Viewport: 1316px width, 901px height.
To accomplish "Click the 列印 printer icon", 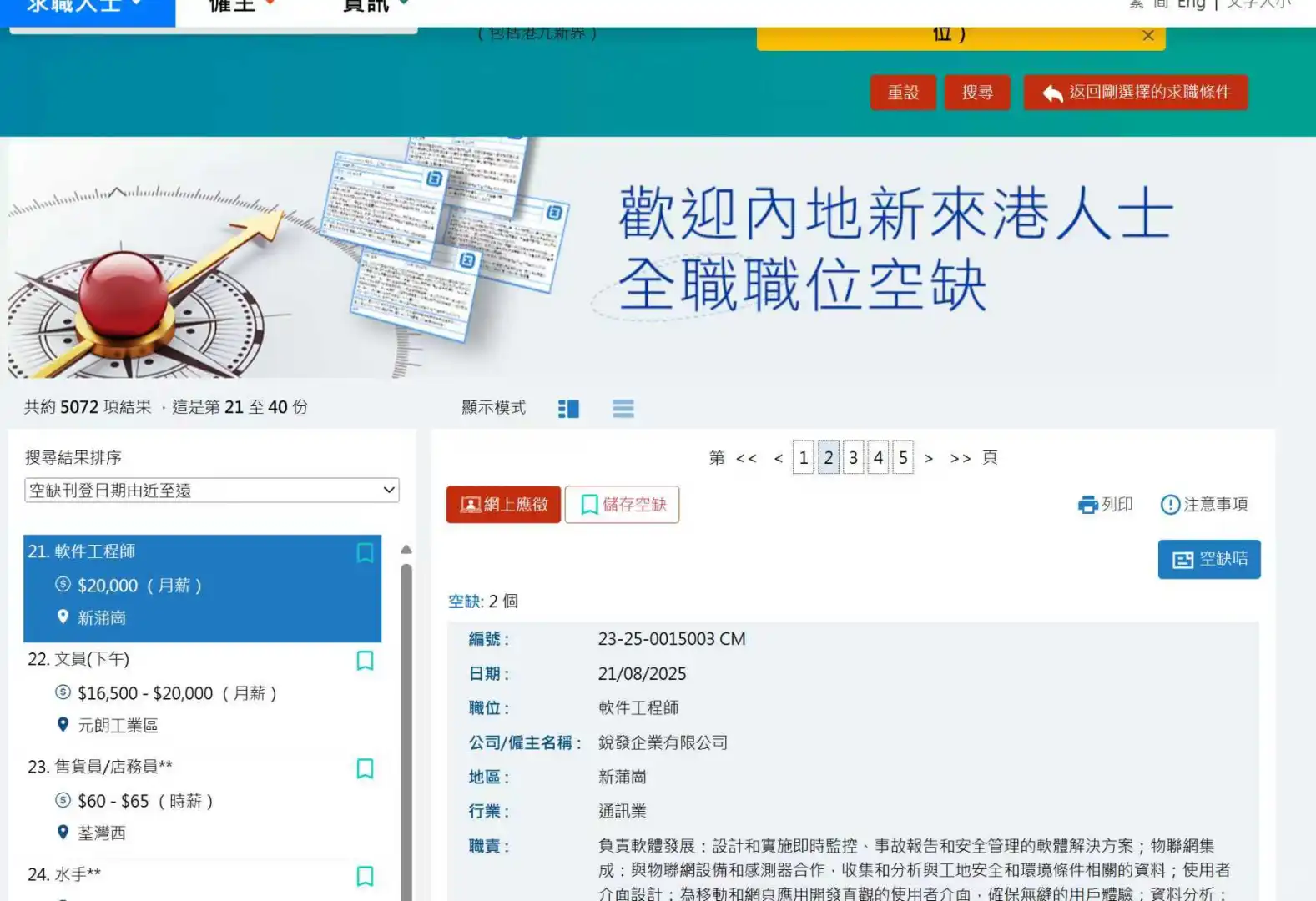I will [x=1088, y=505].
